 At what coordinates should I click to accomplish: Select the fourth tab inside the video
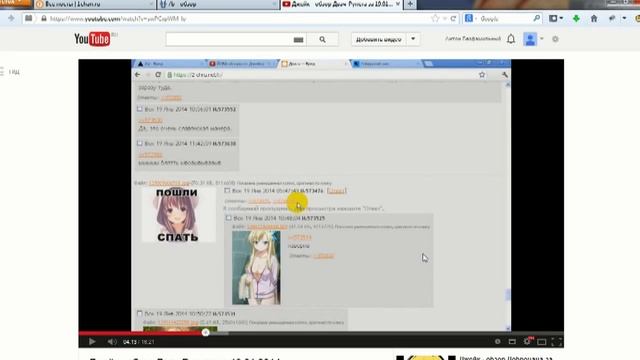pyautogui.click(x=386, y=64)
